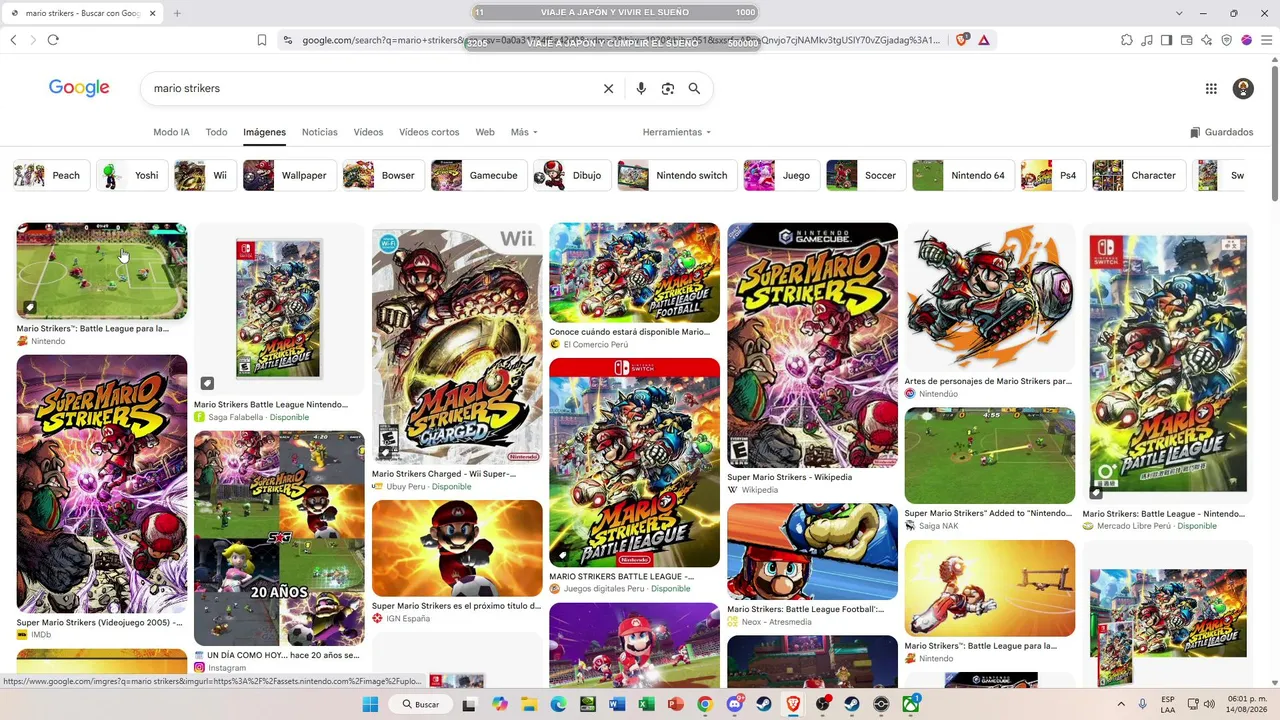The image size is (1280, 720).
Task: Open the Saga Falabella Switch case image
Action: click(x=279, y=309)
